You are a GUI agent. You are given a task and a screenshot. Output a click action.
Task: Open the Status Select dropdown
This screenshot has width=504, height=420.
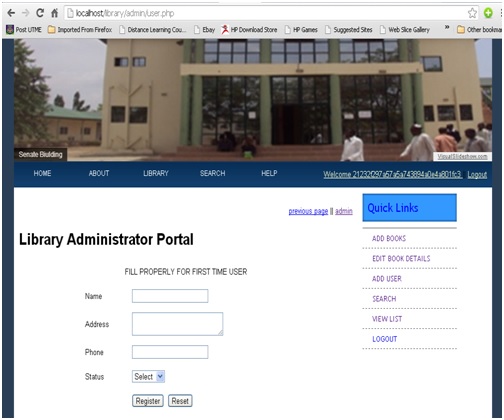point(148,376)
